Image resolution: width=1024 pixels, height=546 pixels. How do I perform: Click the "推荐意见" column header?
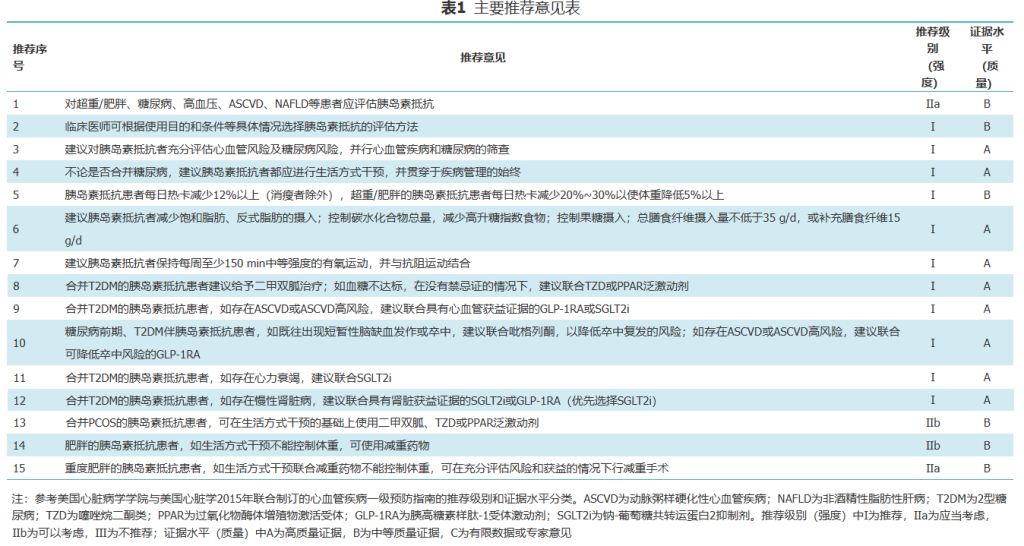(483, 58)
